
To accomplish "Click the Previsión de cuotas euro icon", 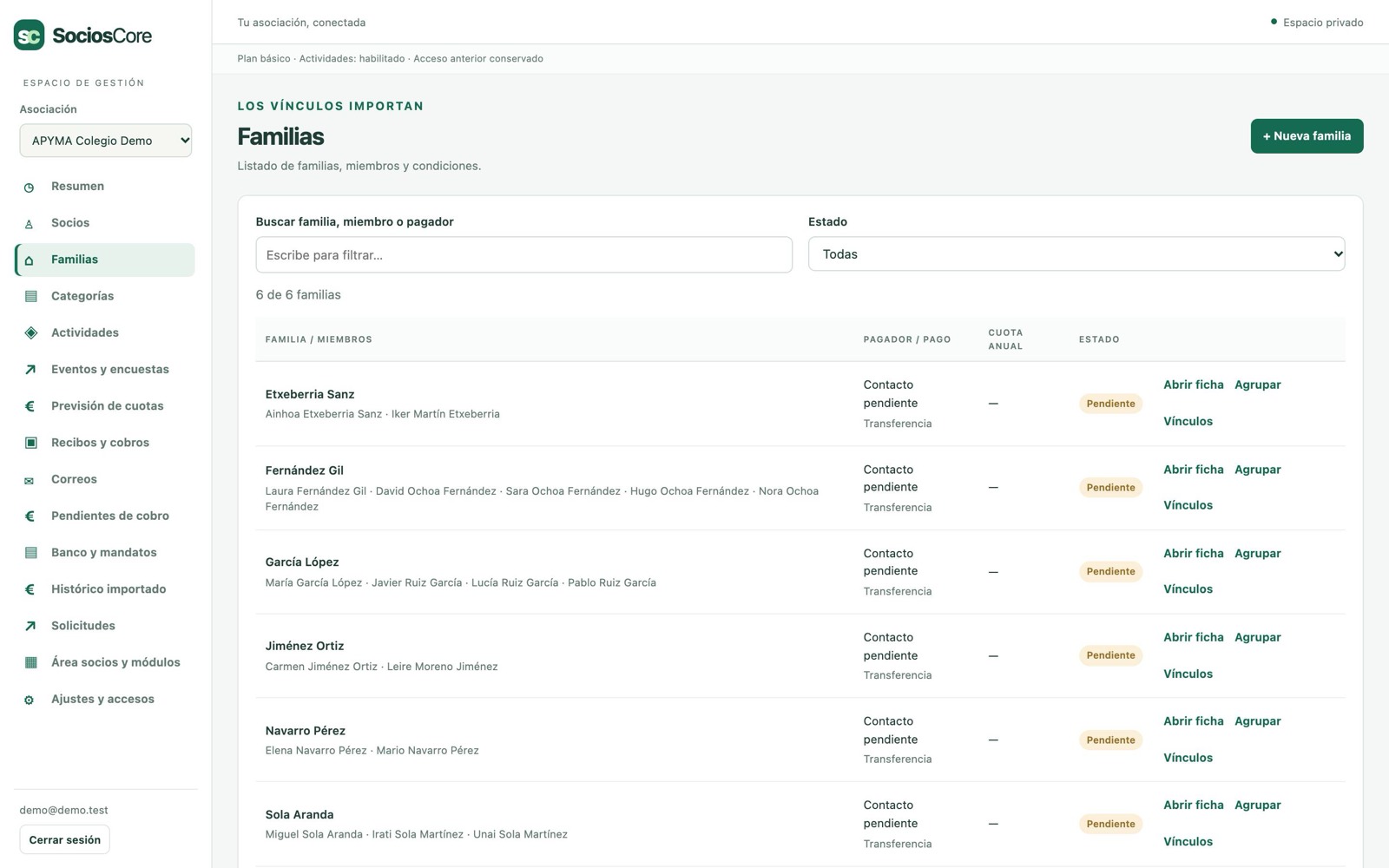I will [30, 406].
